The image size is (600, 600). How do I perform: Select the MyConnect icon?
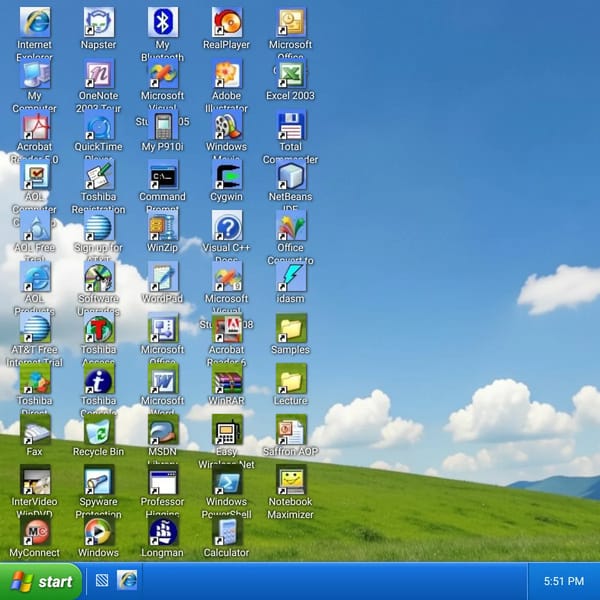[x=35, y=531]
